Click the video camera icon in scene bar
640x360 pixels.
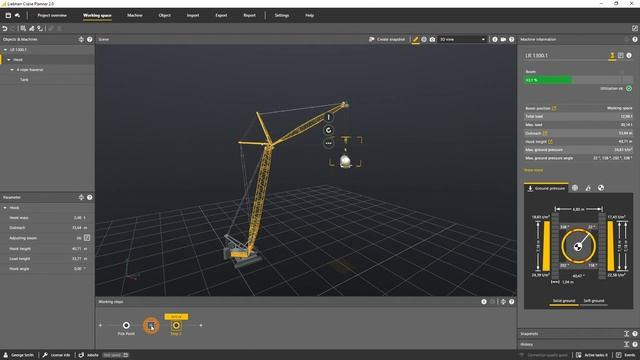pyautogui.click(x=503, y=39)
